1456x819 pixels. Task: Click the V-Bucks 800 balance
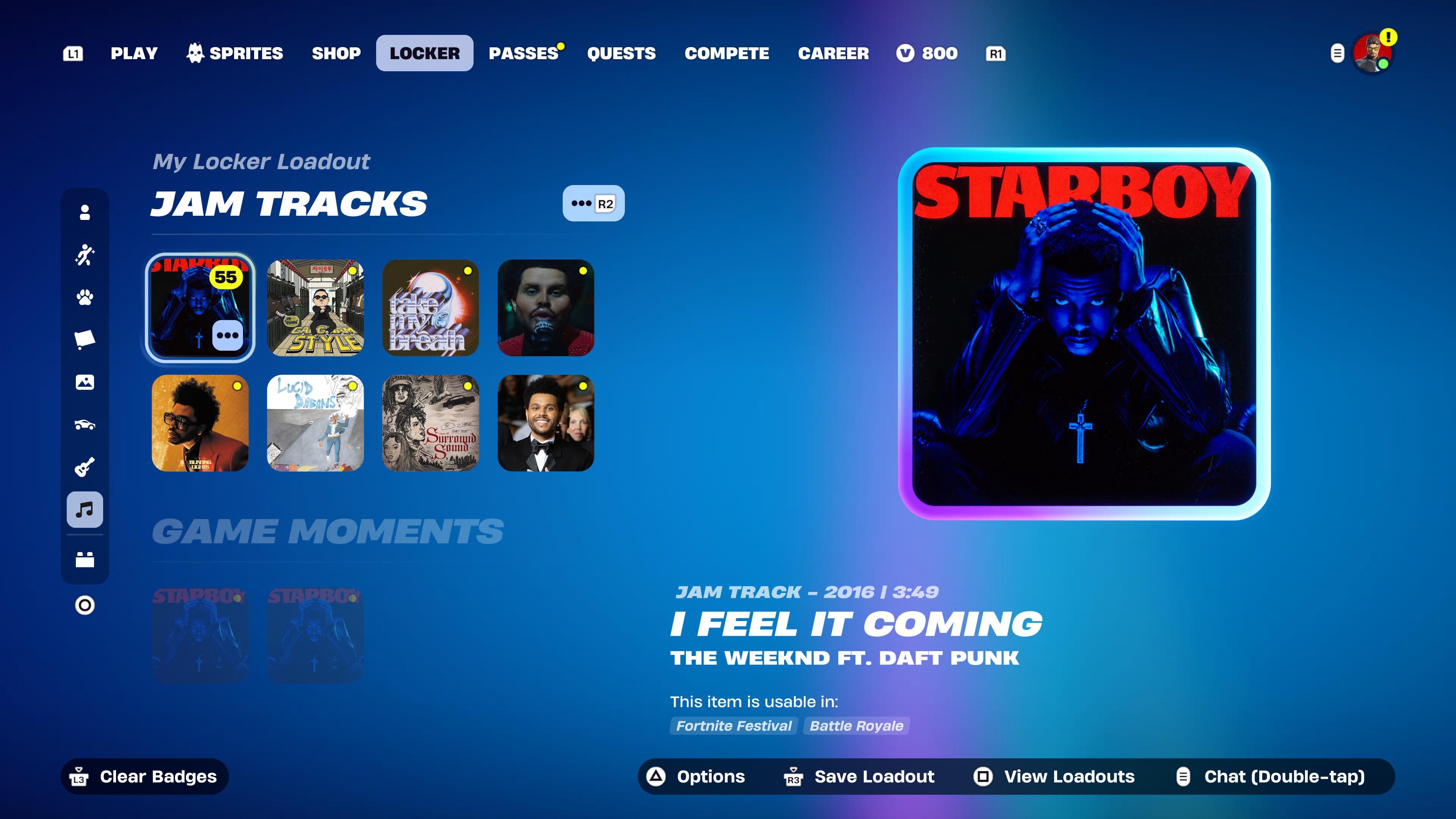(927, 54)
